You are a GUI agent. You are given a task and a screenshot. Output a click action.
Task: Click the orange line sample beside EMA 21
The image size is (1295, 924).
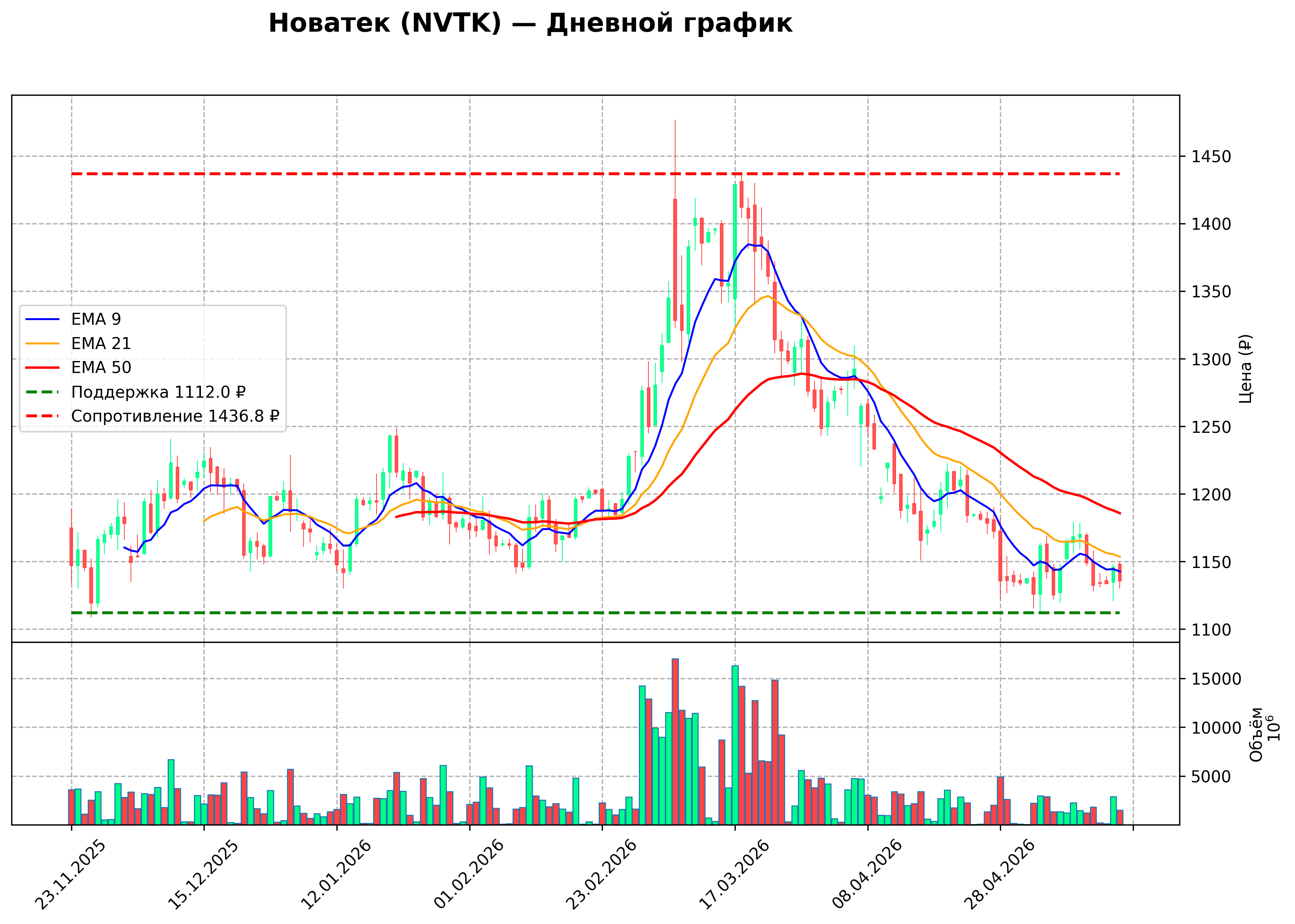42,344
